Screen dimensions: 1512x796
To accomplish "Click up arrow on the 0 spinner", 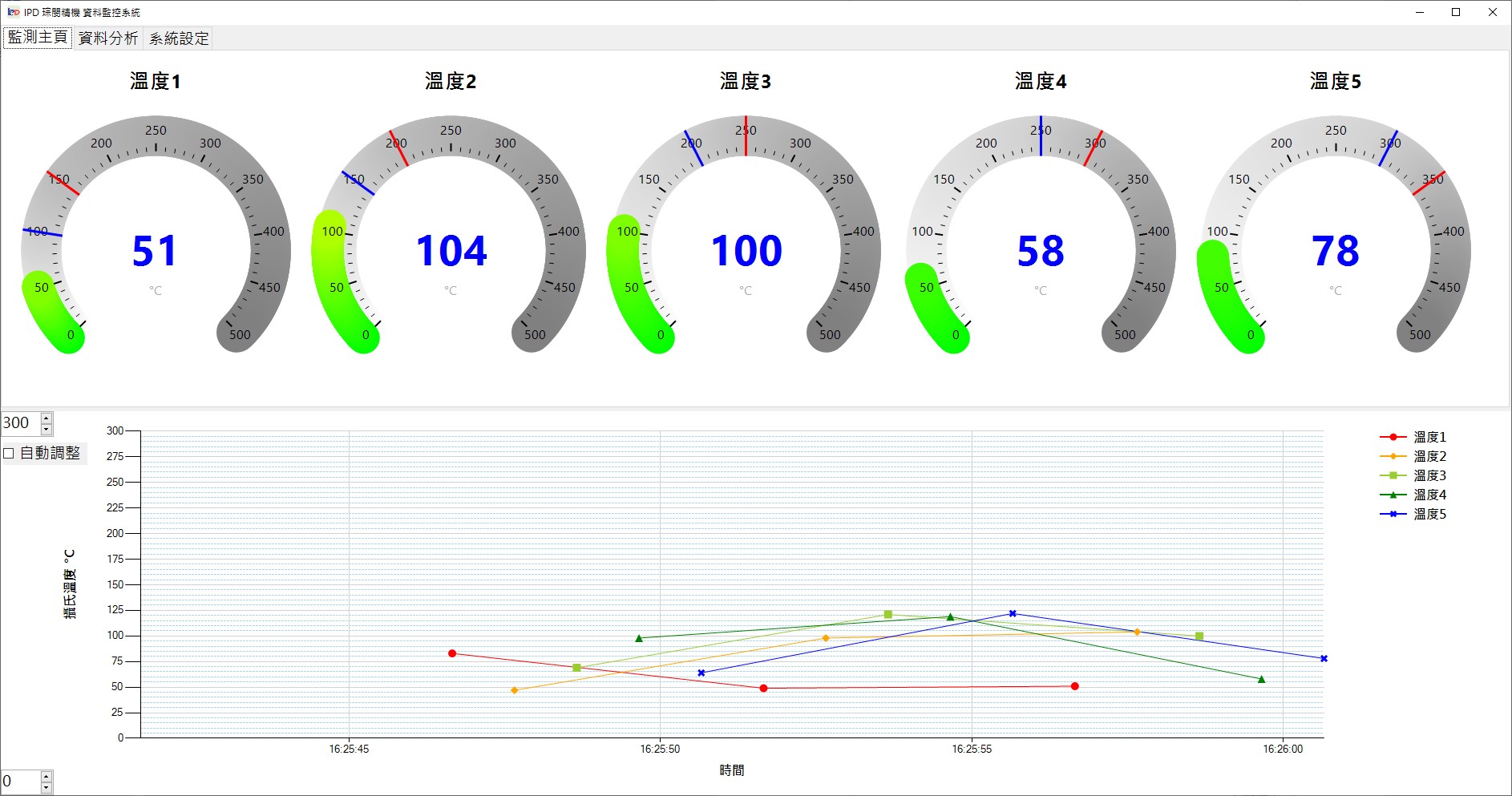I will [46, 776].
